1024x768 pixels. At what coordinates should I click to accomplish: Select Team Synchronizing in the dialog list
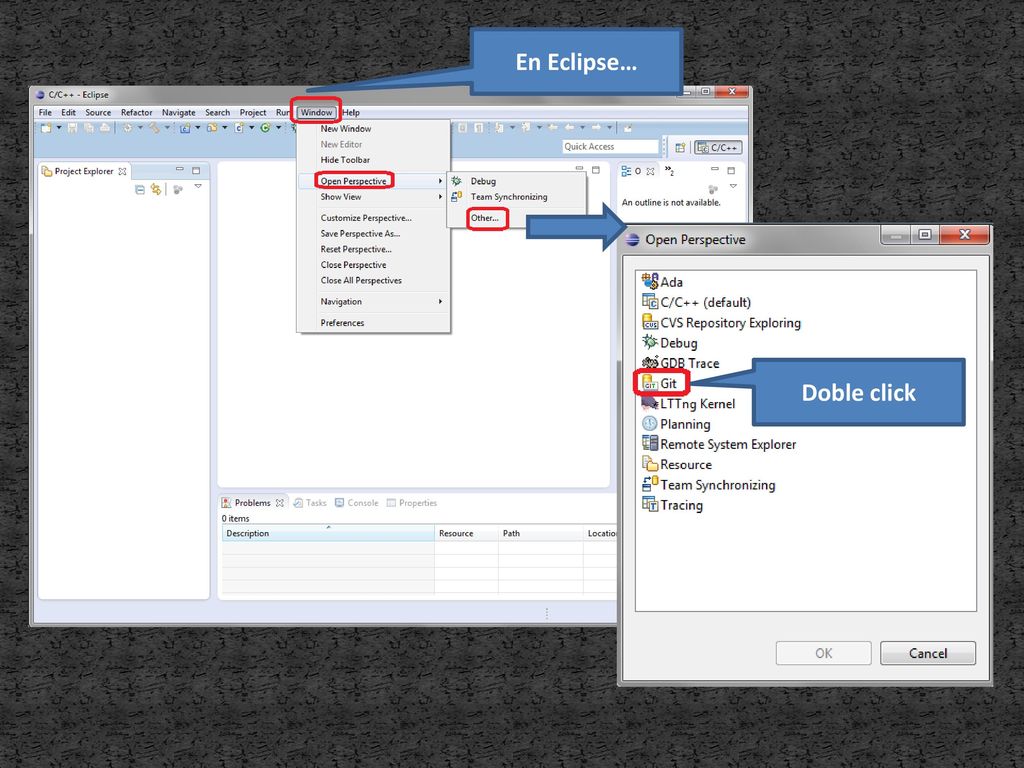point(709,485)
